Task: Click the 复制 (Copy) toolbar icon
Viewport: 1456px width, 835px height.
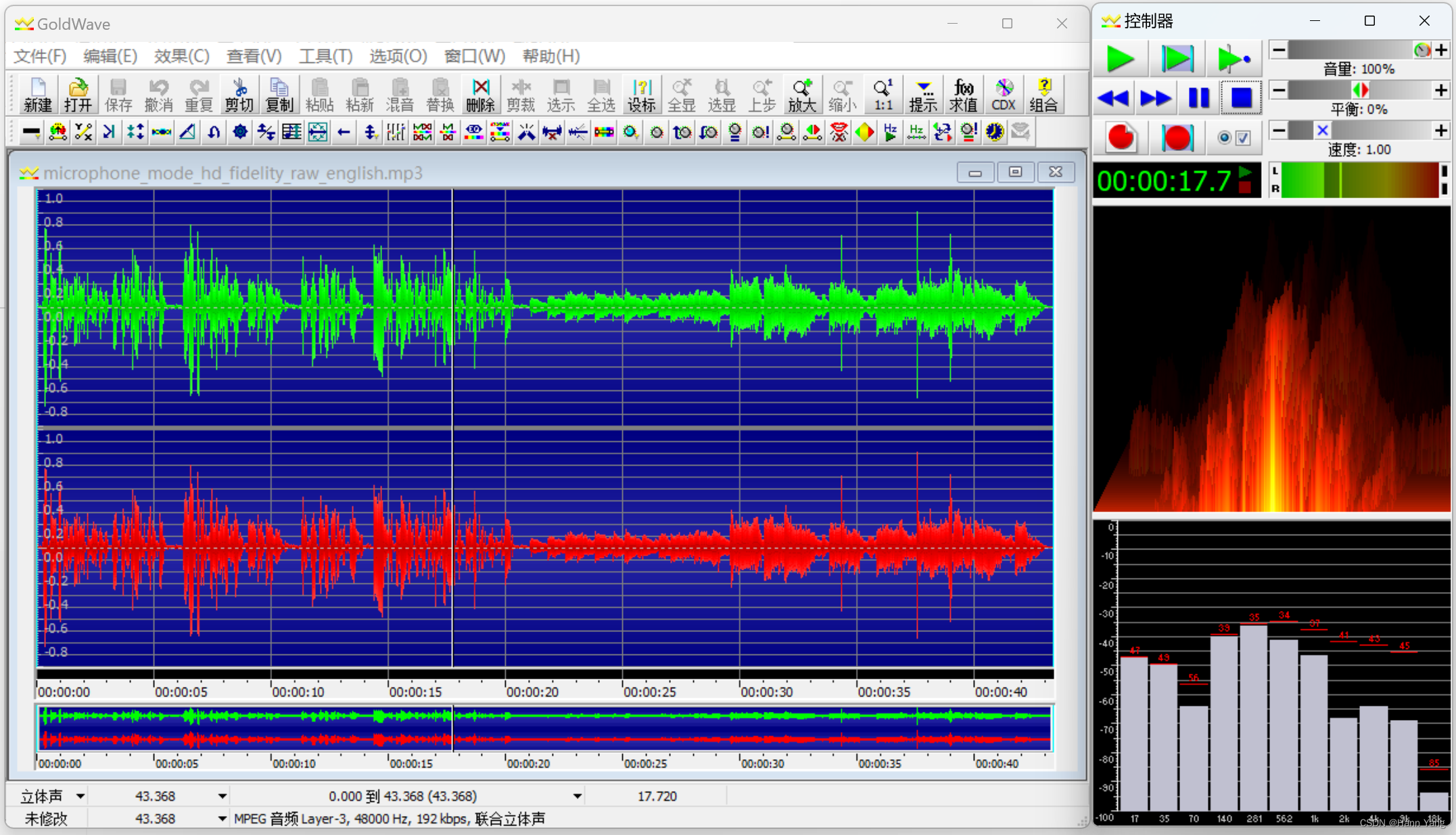Action: click(279, 95)
